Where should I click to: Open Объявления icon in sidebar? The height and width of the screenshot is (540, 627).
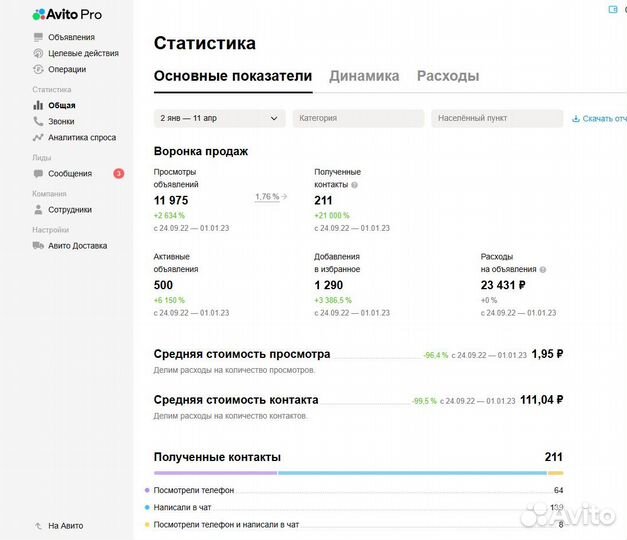(x=38, y=37)
